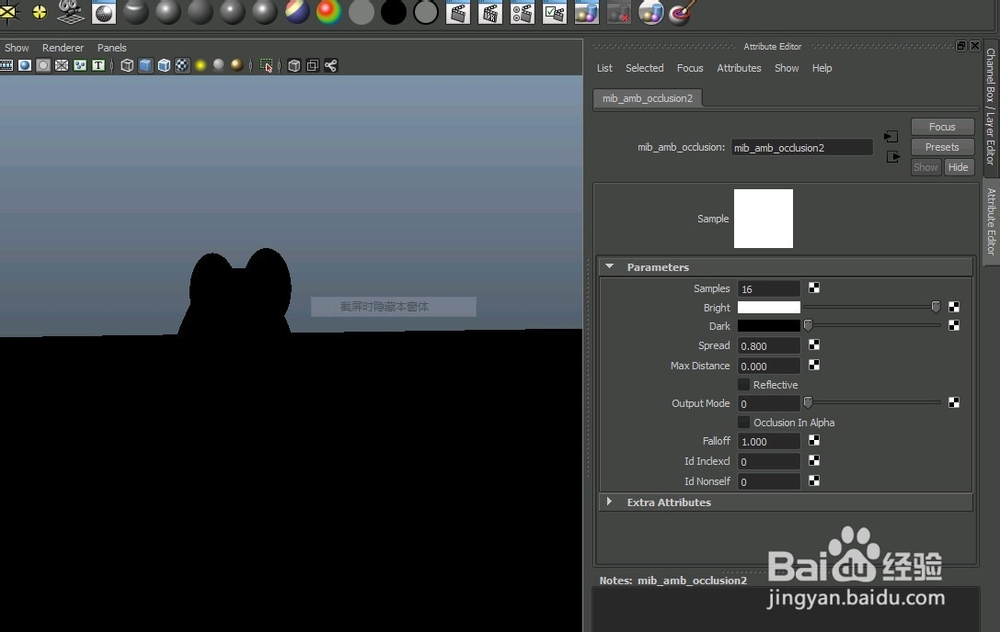Click the camera-on-grid shelf icon
The width and height of the screenshot is (1000, 632).
pyautogui.click(x=70, y=11)
